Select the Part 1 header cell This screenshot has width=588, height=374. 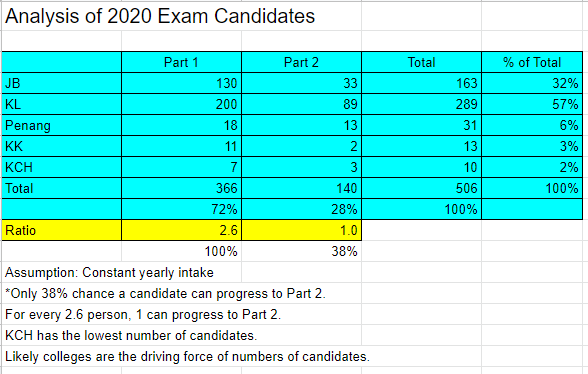tap(182, 62)
